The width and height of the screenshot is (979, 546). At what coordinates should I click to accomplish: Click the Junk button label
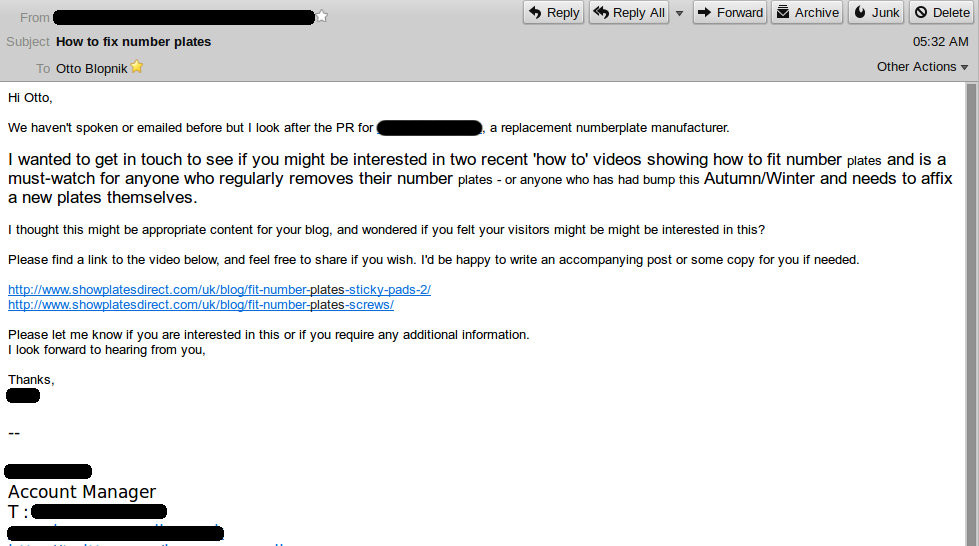point(885,12)
